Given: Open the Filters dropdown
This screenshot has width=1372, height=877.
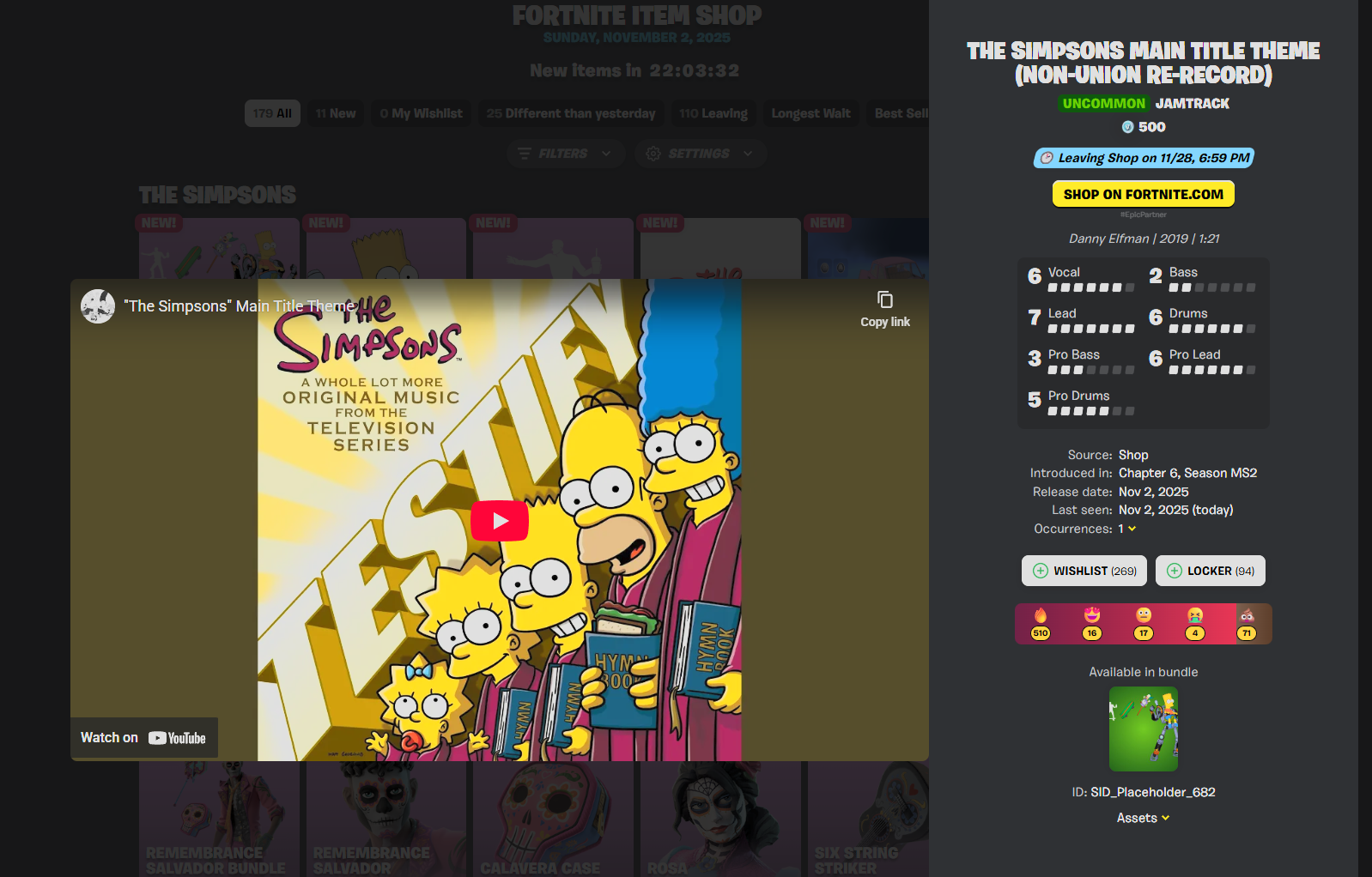Looking at the screenshot, I should (x=565, y=154).
